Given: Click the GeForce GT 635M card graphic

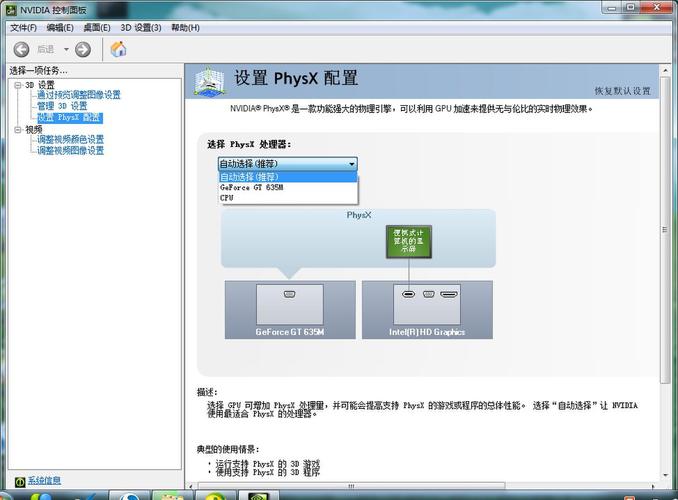Looking at the screenshot, I should click(290, 308).
